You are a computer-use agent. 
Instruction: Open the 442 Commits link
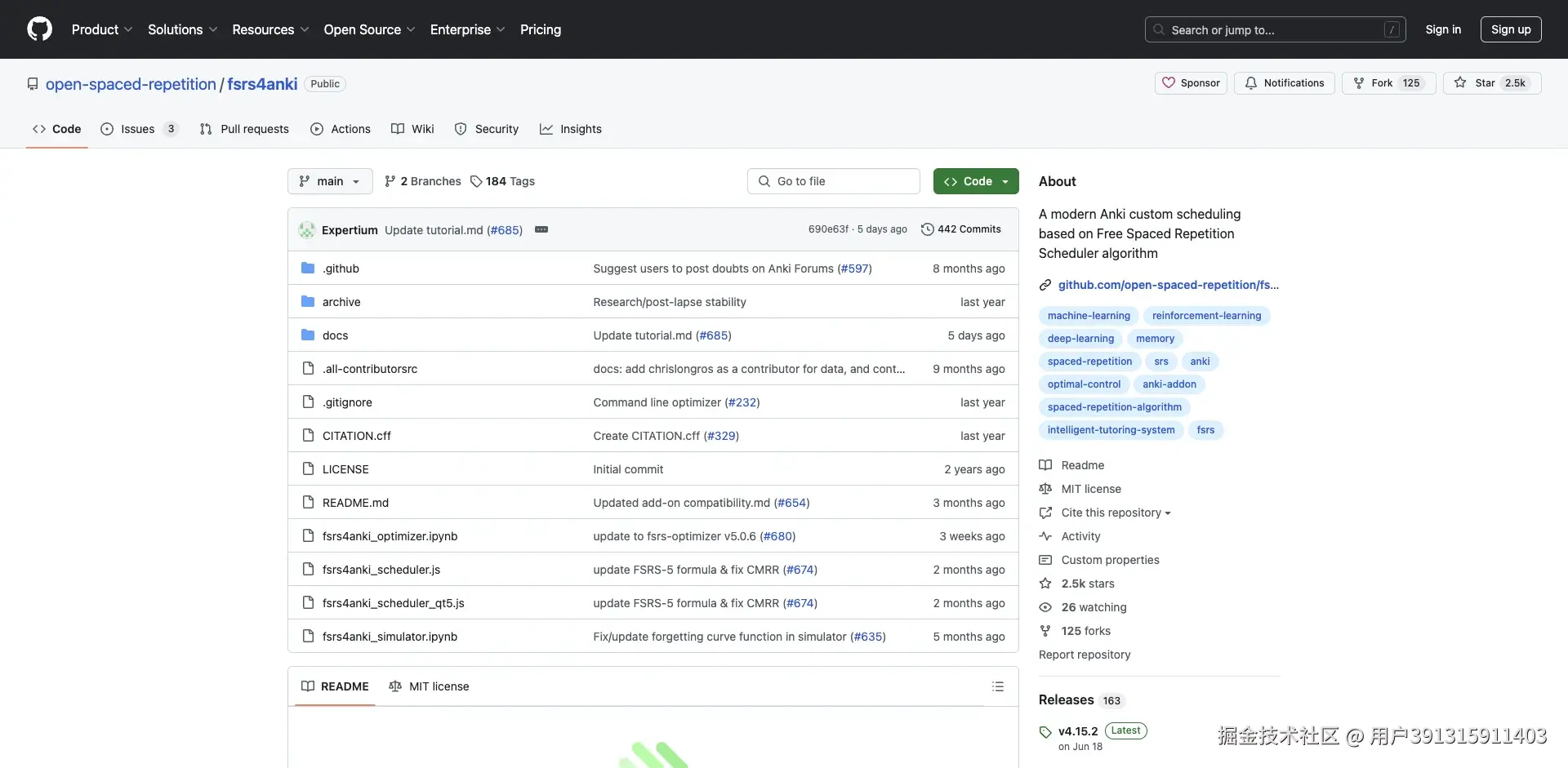click(960, 229)
